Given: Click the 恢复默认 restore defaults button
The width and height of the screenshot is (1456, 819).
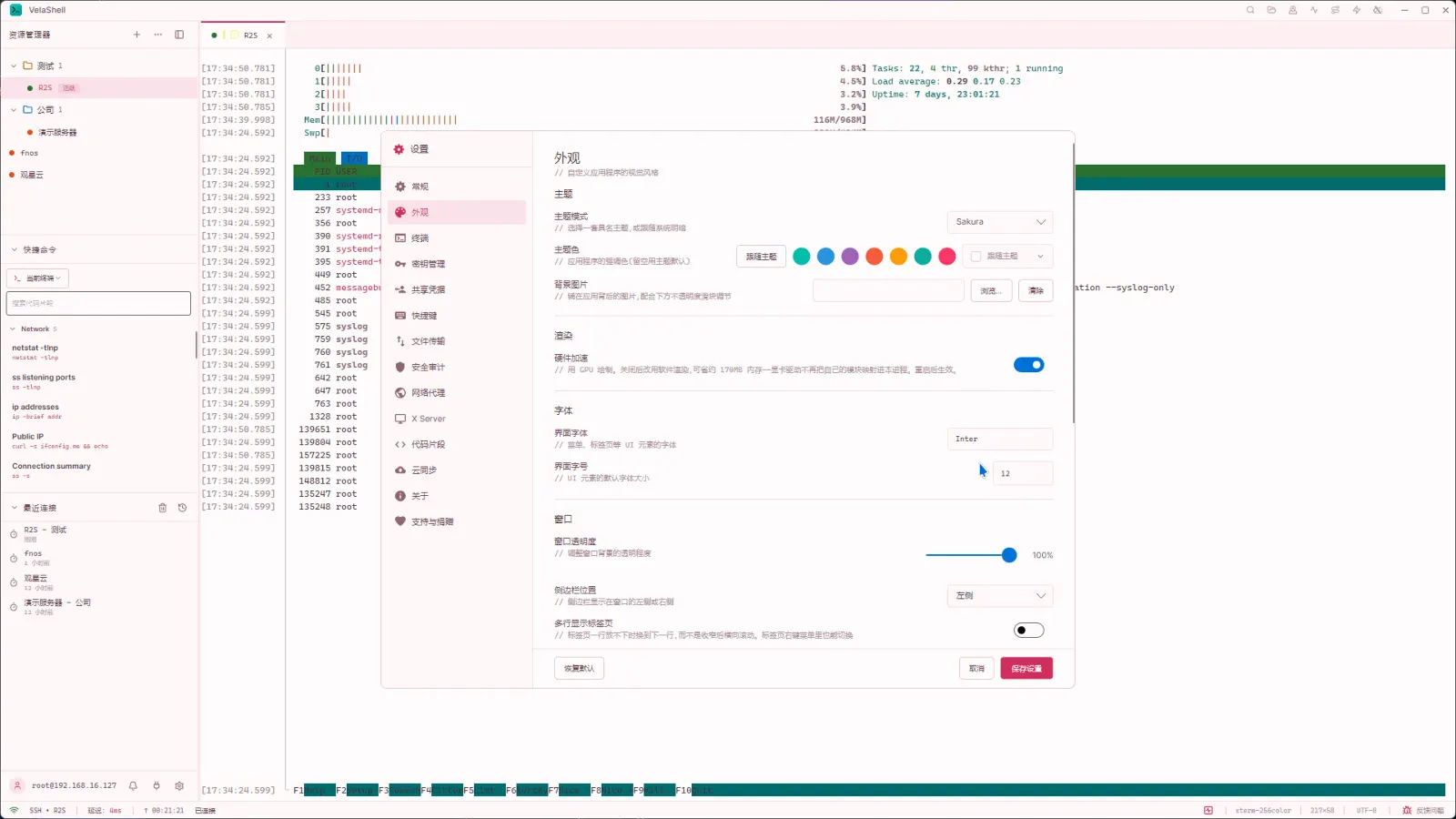Looking at the screenshot, I should point(579,668).
